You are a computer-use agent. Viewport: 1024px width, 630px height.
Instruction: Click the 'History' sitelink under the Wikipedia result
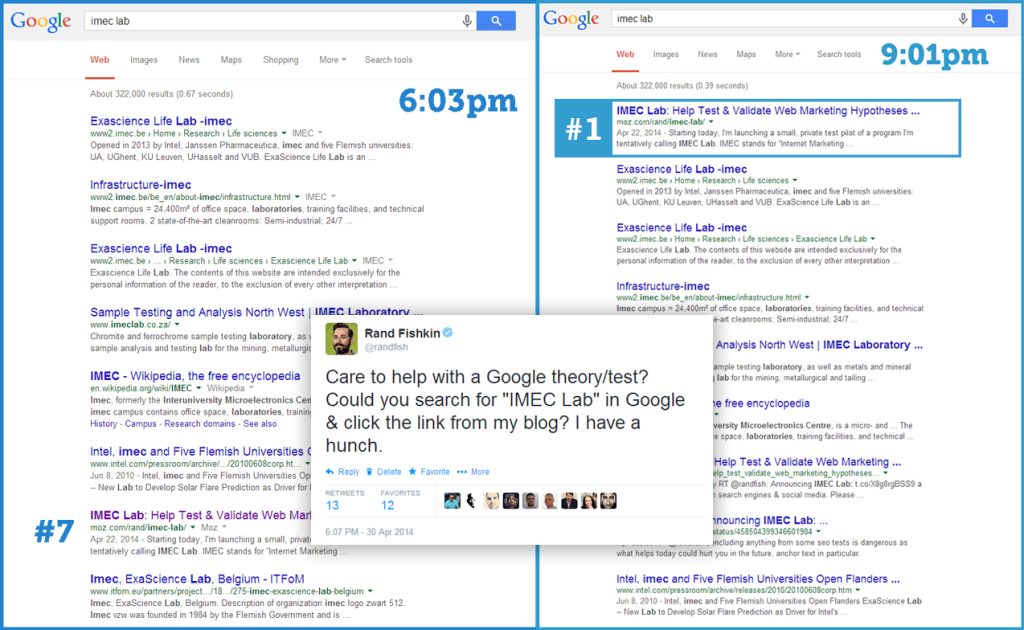[x=103, y=424]
